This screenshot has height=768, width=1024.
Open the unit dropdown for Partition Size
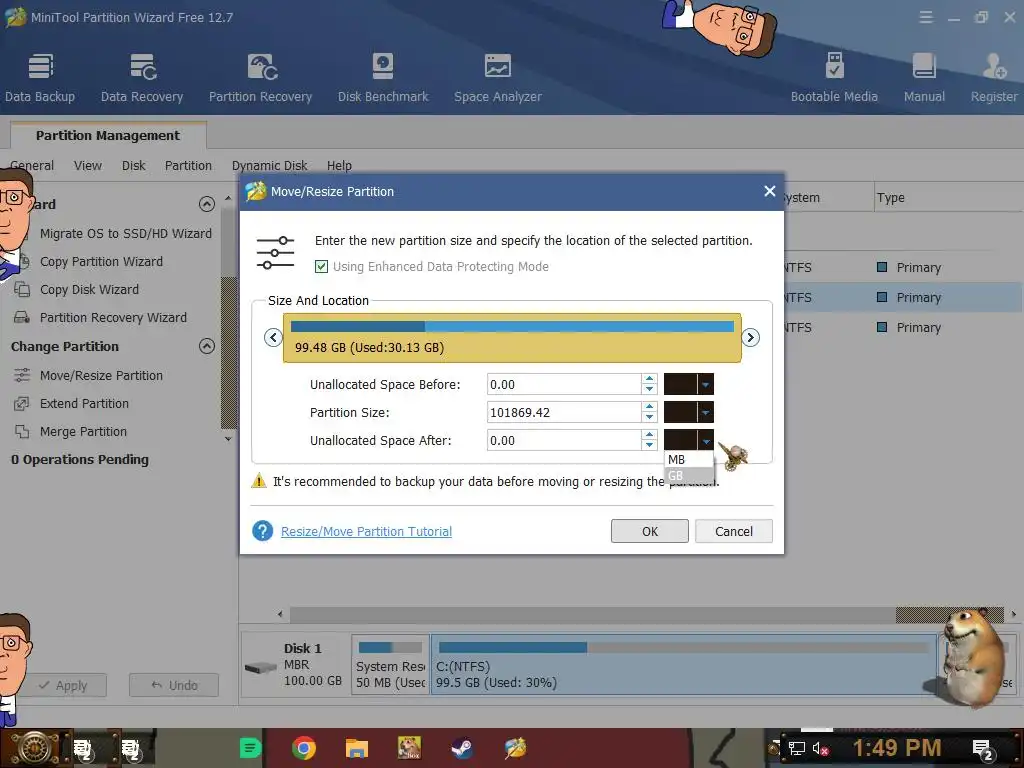click(705, 413)
